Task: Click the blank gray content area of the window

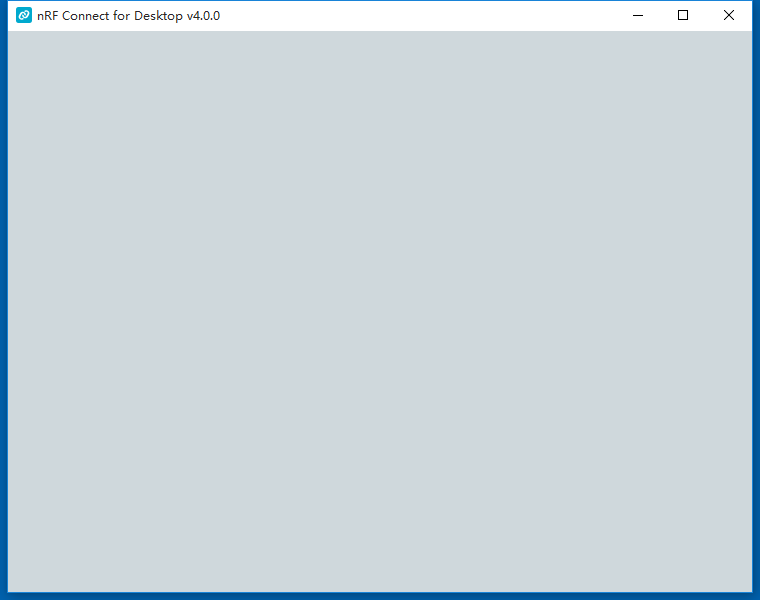Action: pos(380,310)
